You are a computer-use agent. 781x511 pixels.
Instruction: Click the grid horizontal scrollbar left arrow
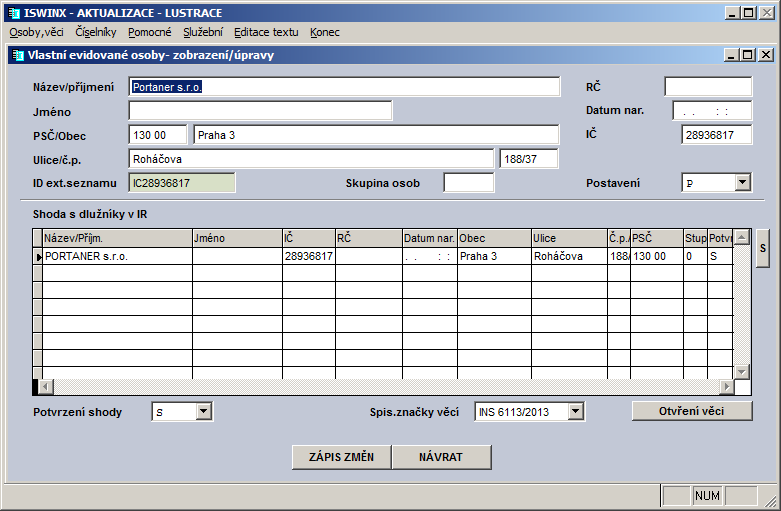[45, 386]
